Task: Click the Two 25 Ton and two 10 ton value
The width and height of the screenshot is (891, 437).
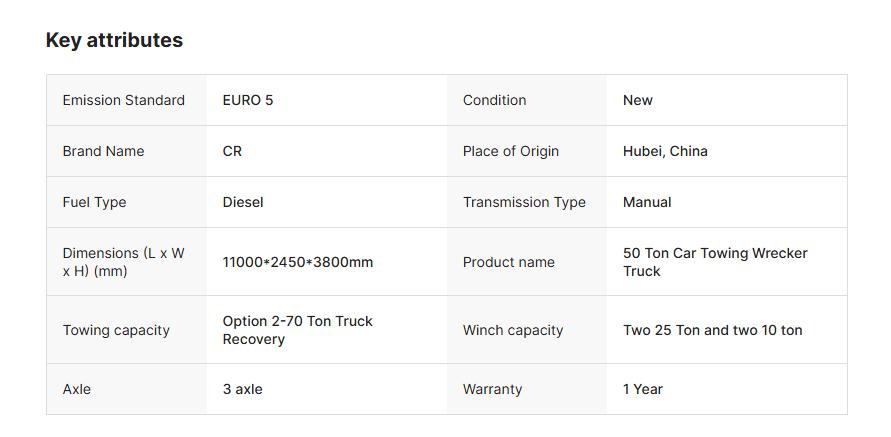Action: pyautogui.click(x=712, y=330)
